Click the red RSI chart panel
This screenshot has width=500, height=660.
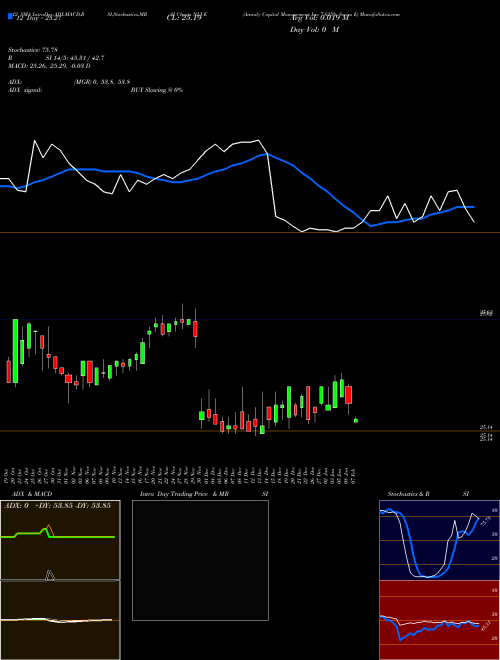coord(439,620)
